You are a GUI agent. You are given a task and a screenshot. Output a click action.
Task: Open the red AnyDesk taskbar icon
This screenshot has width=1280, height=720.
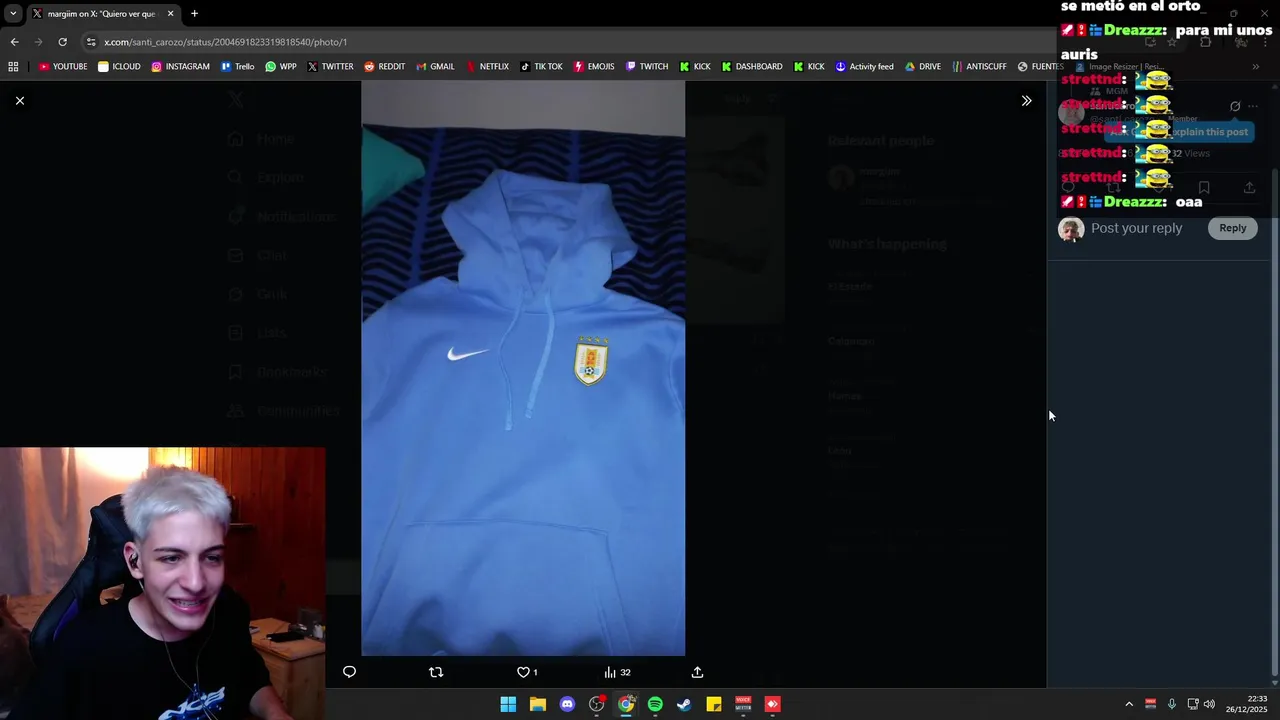tap(772, 704)
